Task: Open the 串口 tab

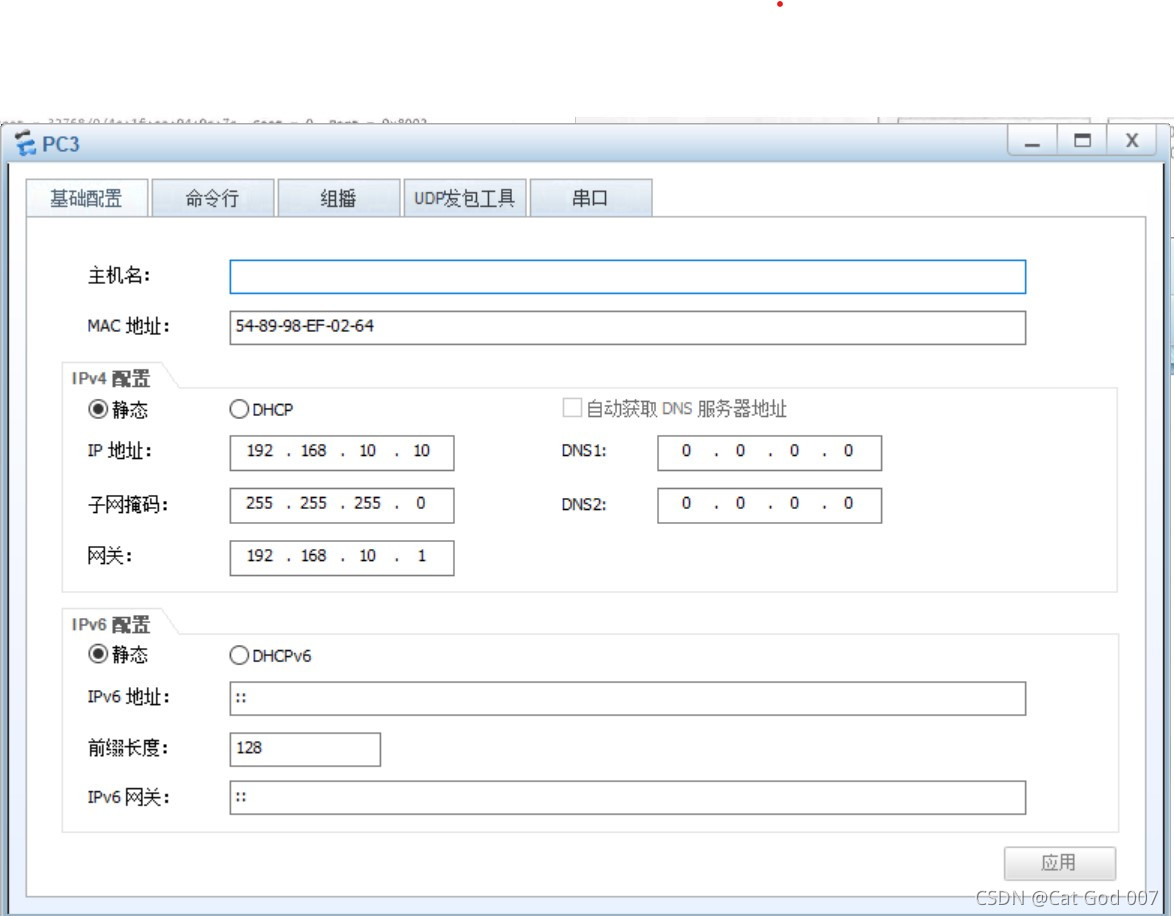Action: 591,198
